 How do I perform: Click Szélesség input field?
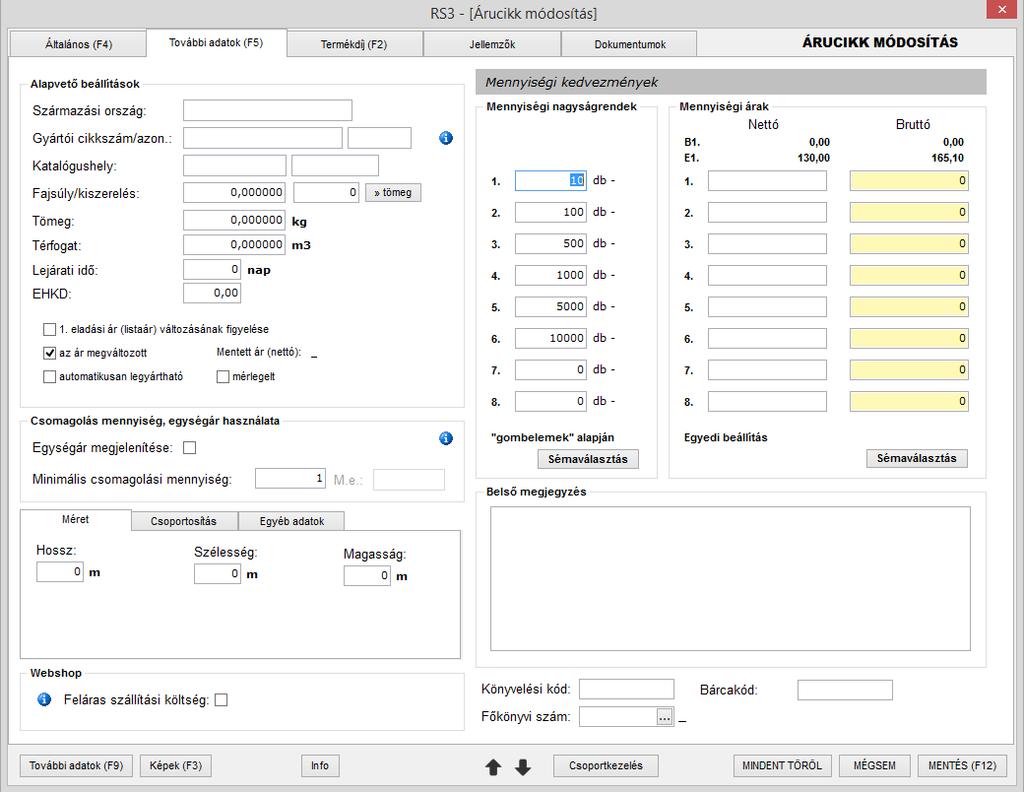tap(217, 574)
